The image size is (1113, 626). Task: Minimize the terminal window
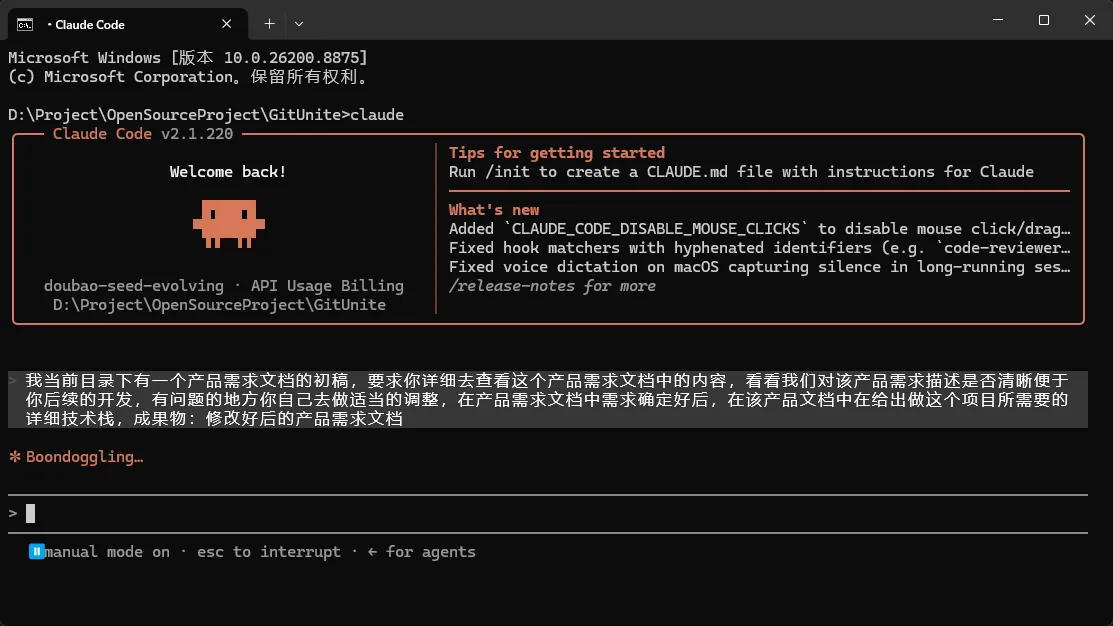pos(998,20)
